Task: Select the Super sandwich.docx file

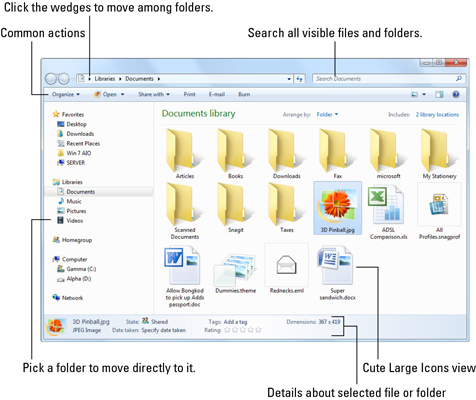Action: tap(337, 273)
